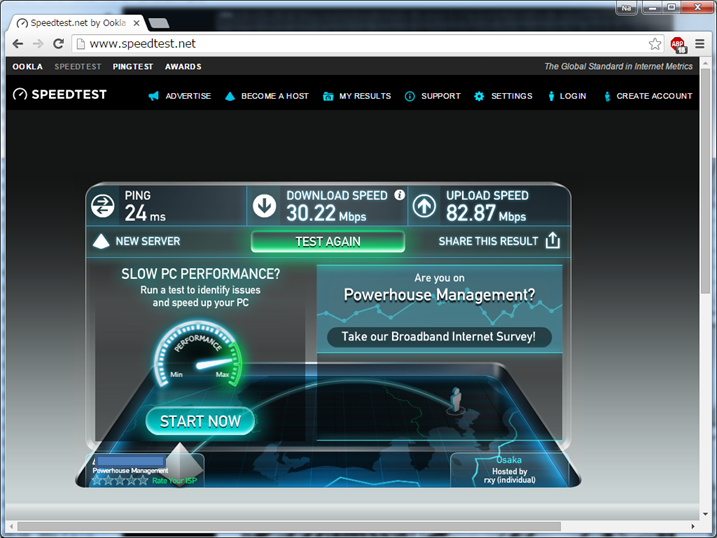Open the AWARDS top navigation item

pyautogui.click(x=183, y=67)
